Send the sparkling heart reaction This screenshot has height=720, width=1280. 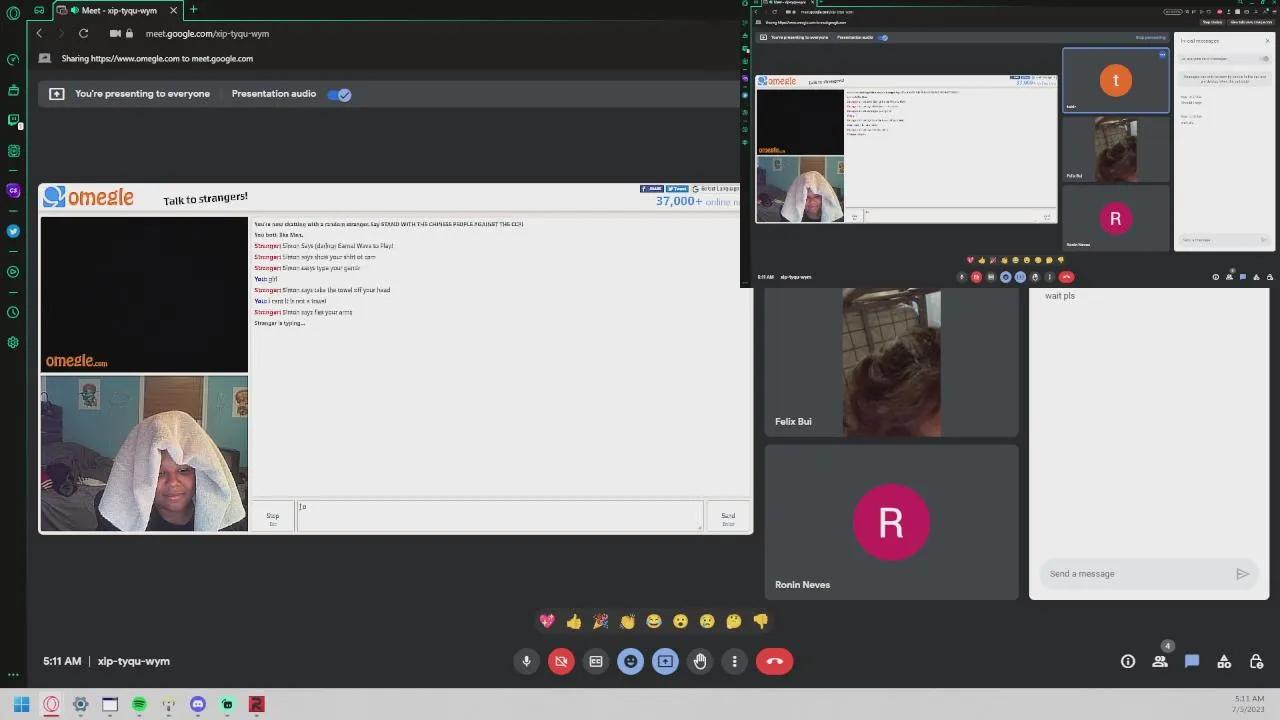pos(547,621)
